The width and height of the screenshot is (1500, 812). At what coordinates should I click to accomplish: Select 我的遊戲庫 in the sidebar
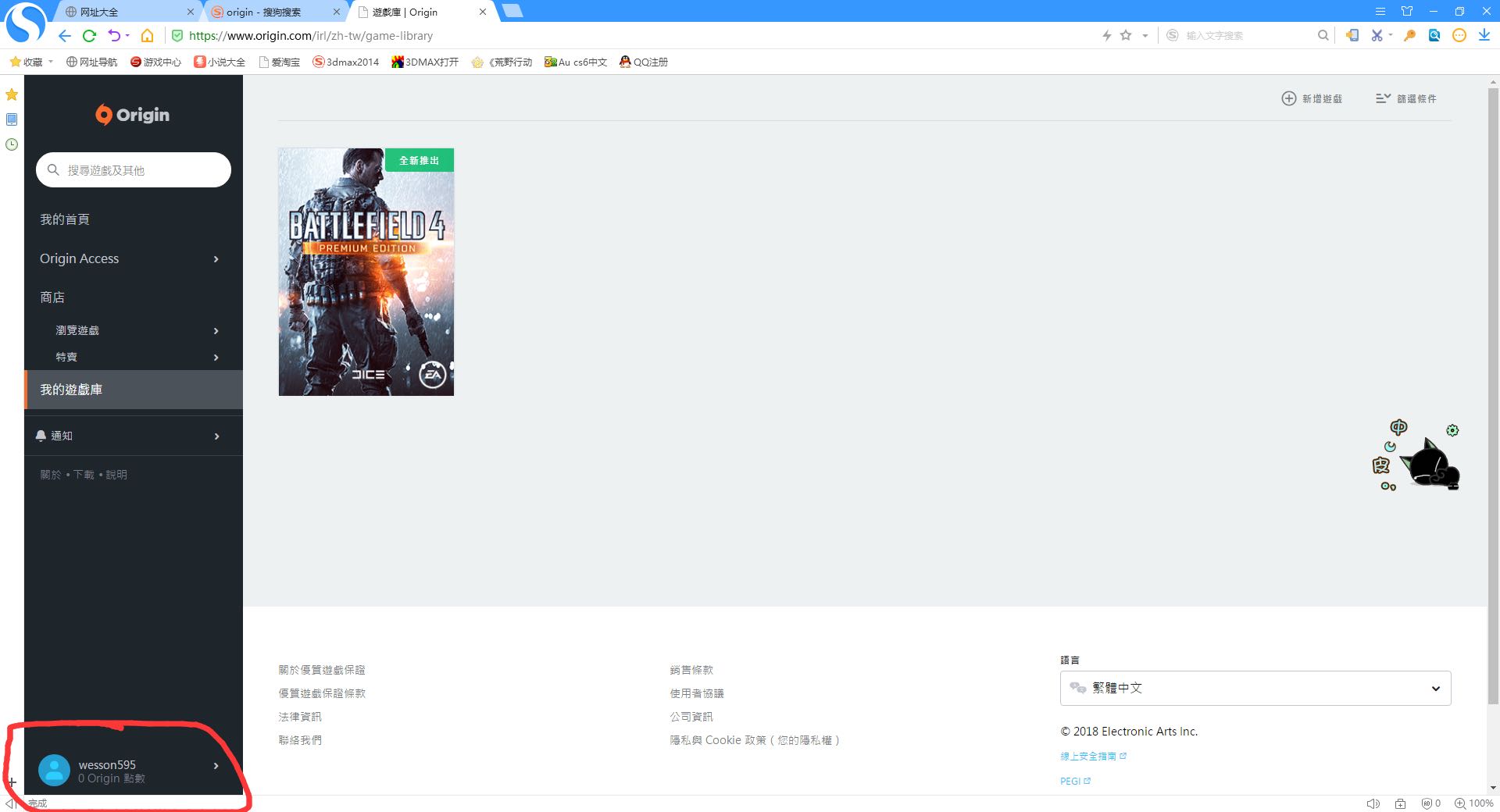tap(134, 390)
